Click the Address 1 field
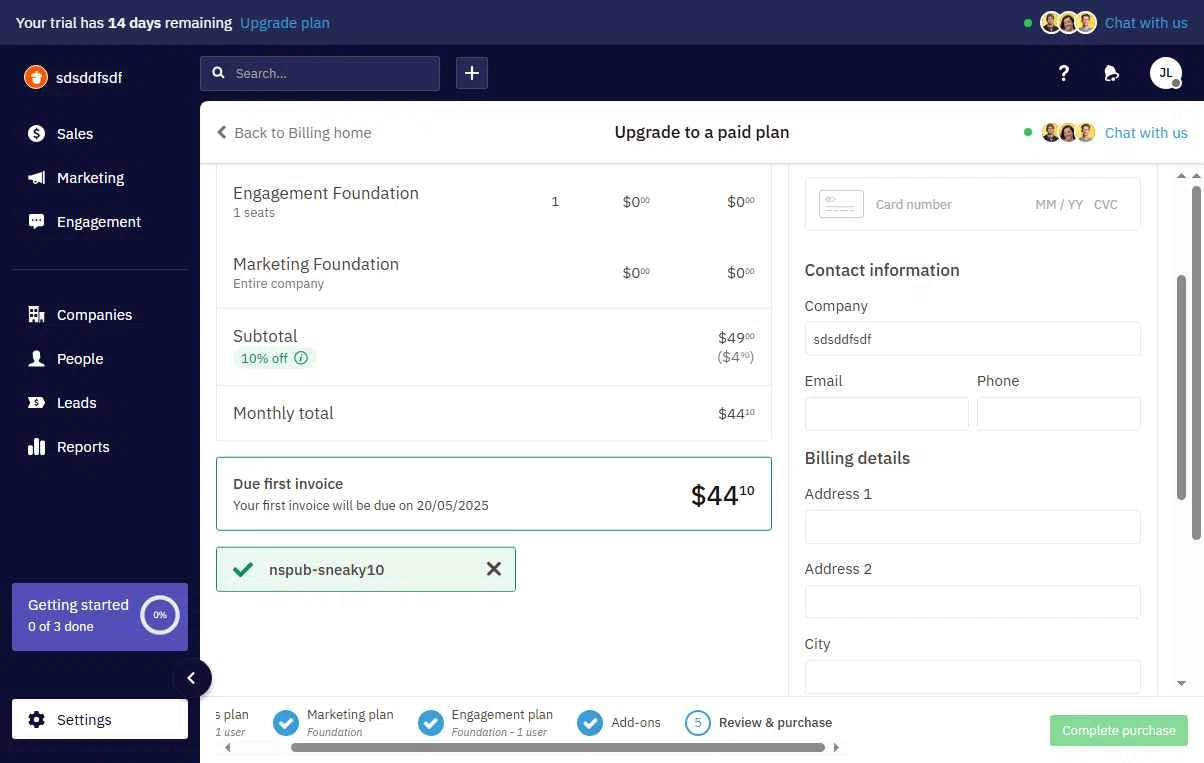Screen dimensions: 1204x763 (x=972, y=527)
